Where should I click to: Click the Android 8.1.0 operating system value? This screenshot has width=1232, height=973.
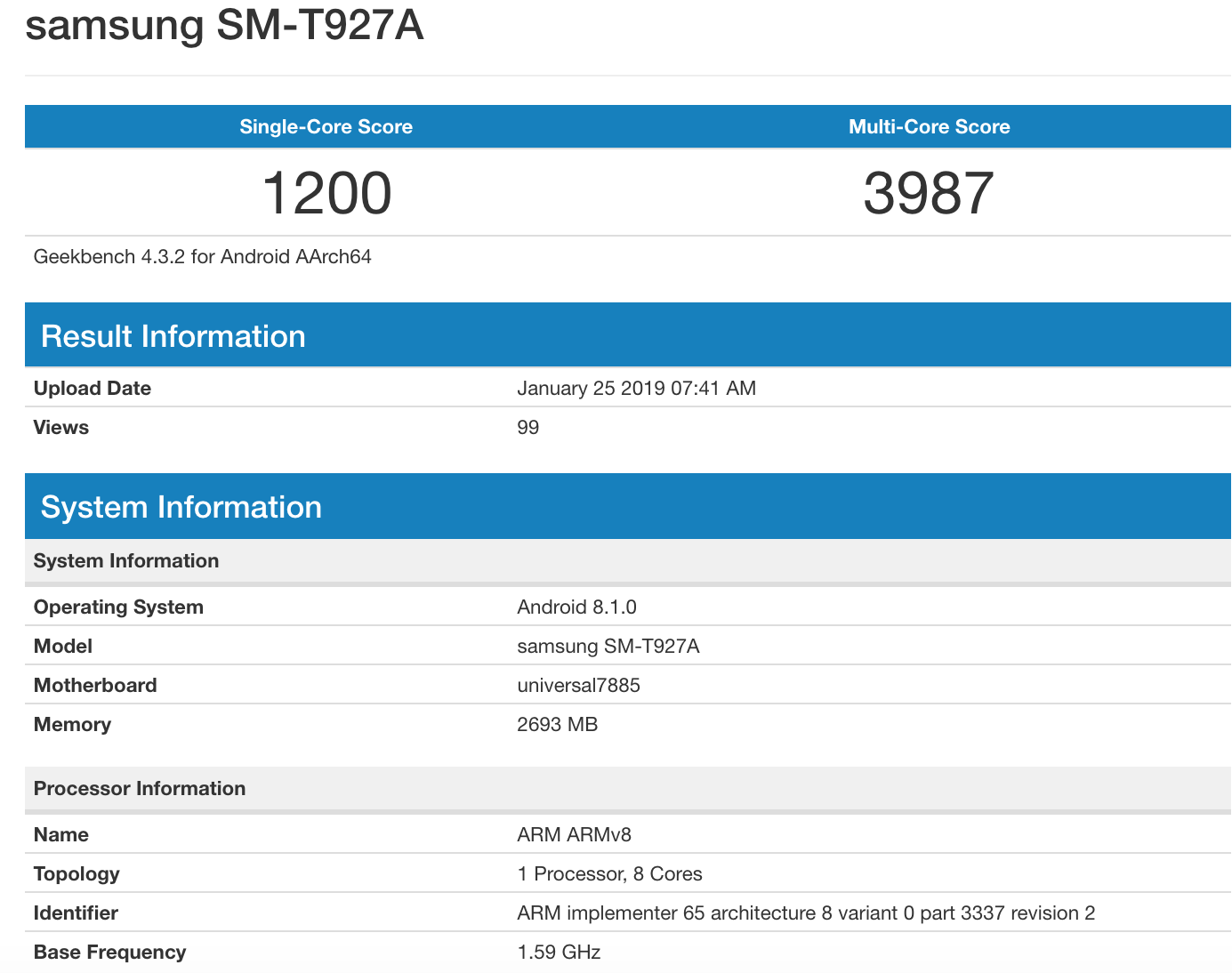[576, 607]
